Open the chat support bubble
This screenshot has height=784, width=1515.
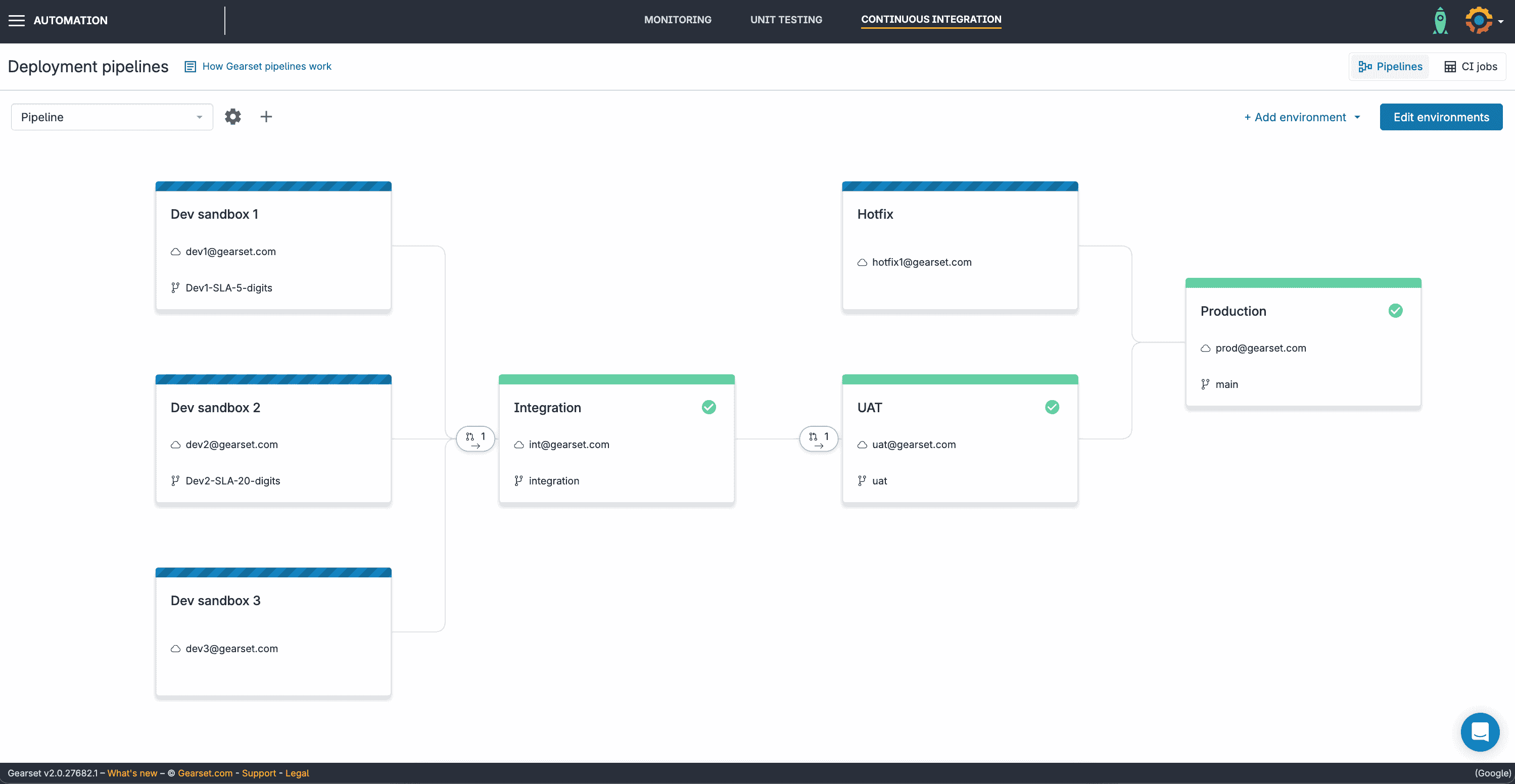1480,732
